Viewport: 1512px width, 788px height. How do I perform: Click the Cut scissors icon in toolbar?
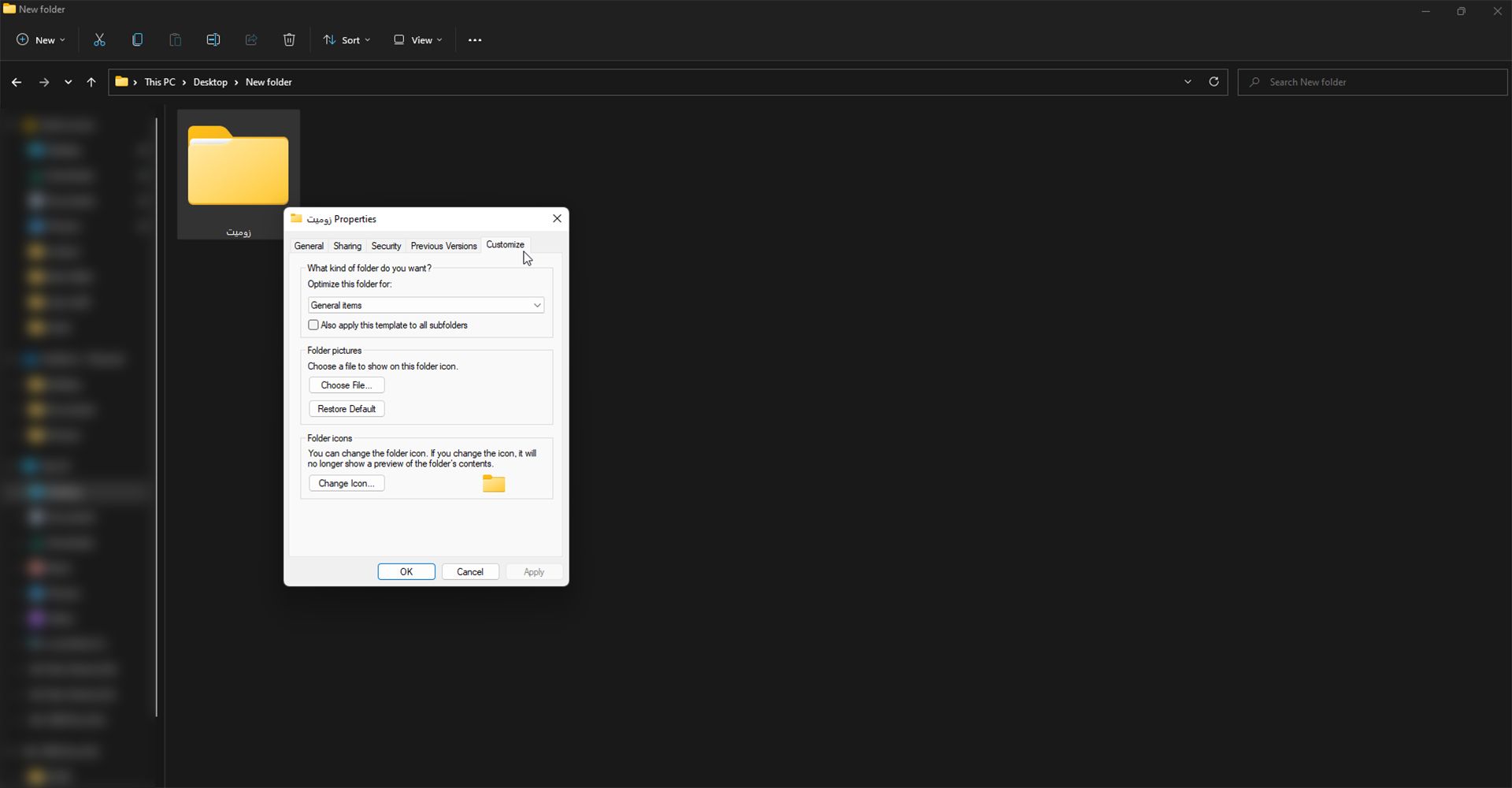(x=99, y=40)
